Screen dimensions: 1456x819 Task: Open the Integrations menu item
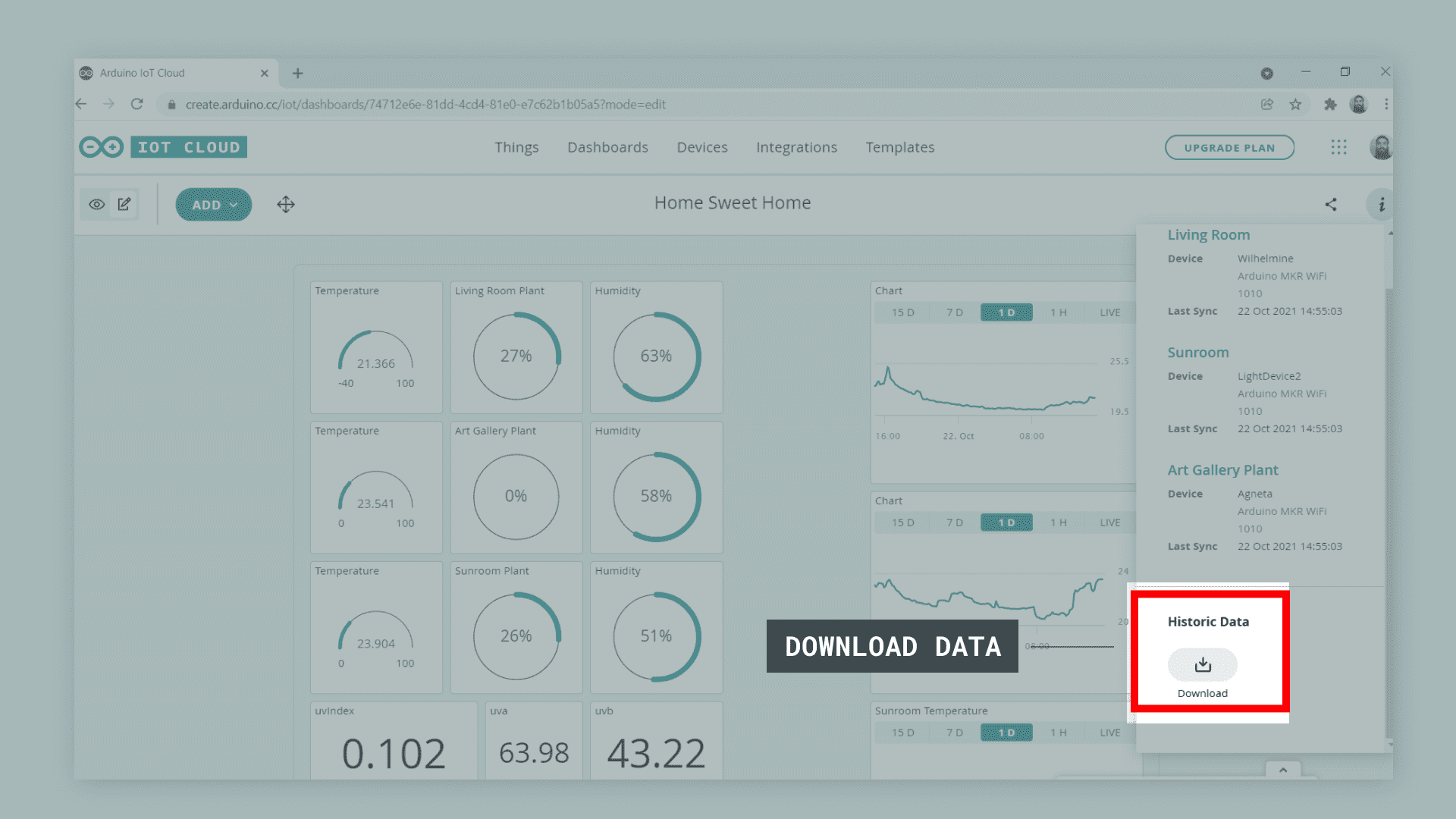(796, 147)
